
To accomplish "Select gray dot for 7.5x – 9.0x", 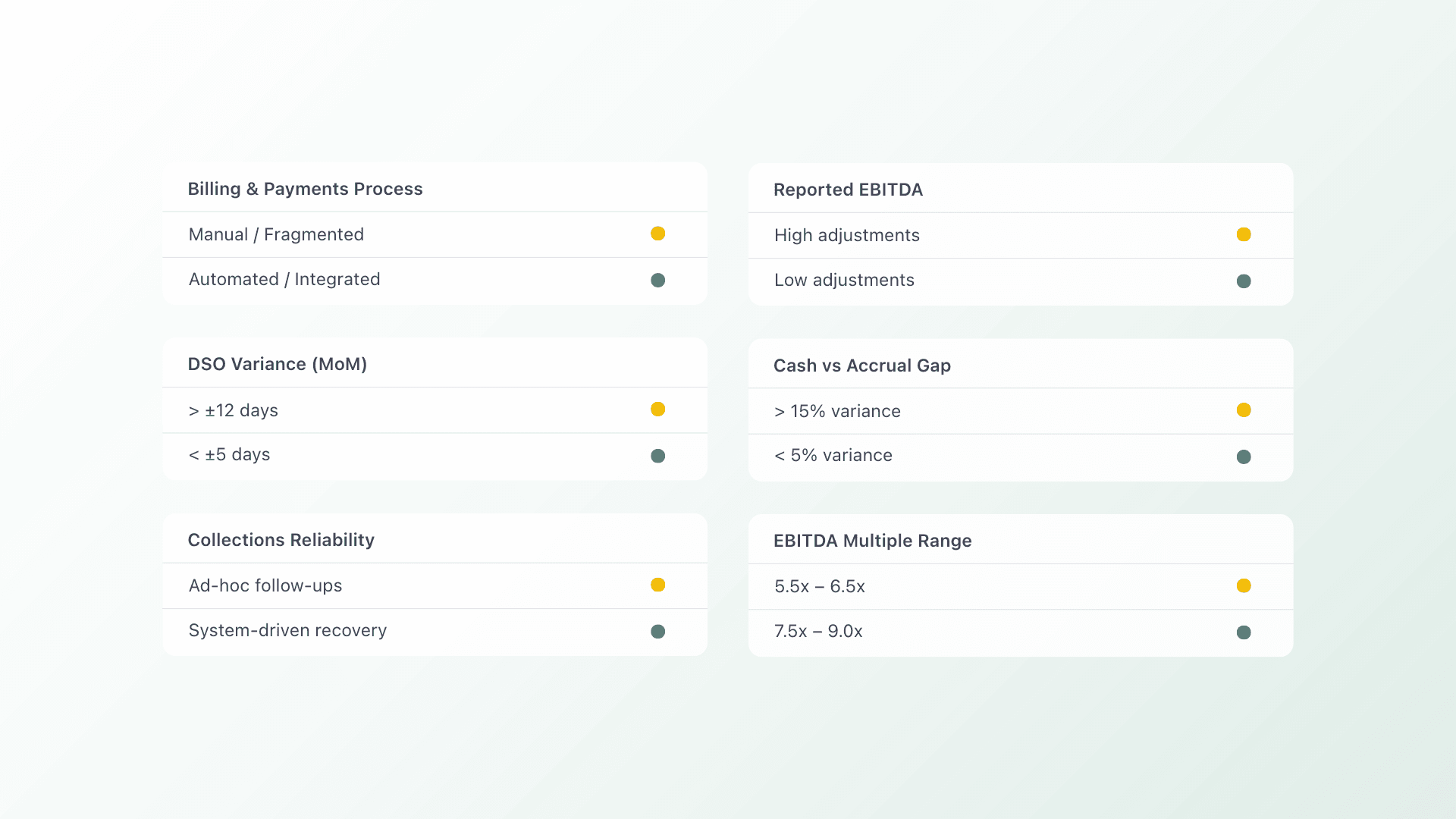I will (1244, 632).
